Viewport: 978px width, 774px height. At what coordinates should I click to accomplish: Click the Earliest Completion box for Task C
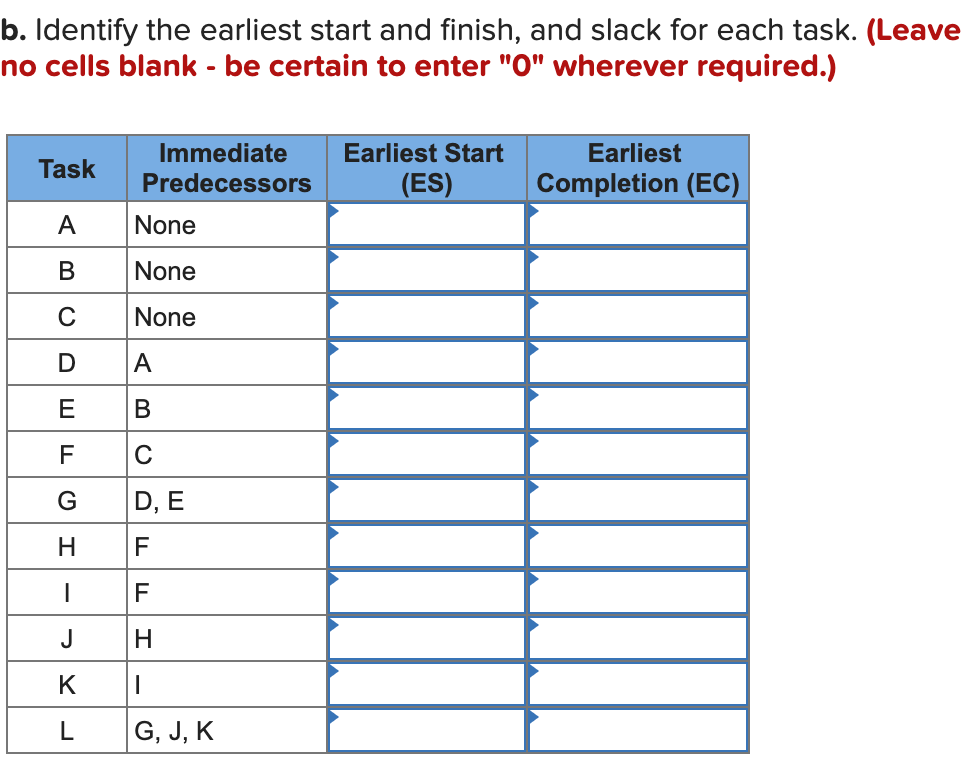click(x=637, y=315)
